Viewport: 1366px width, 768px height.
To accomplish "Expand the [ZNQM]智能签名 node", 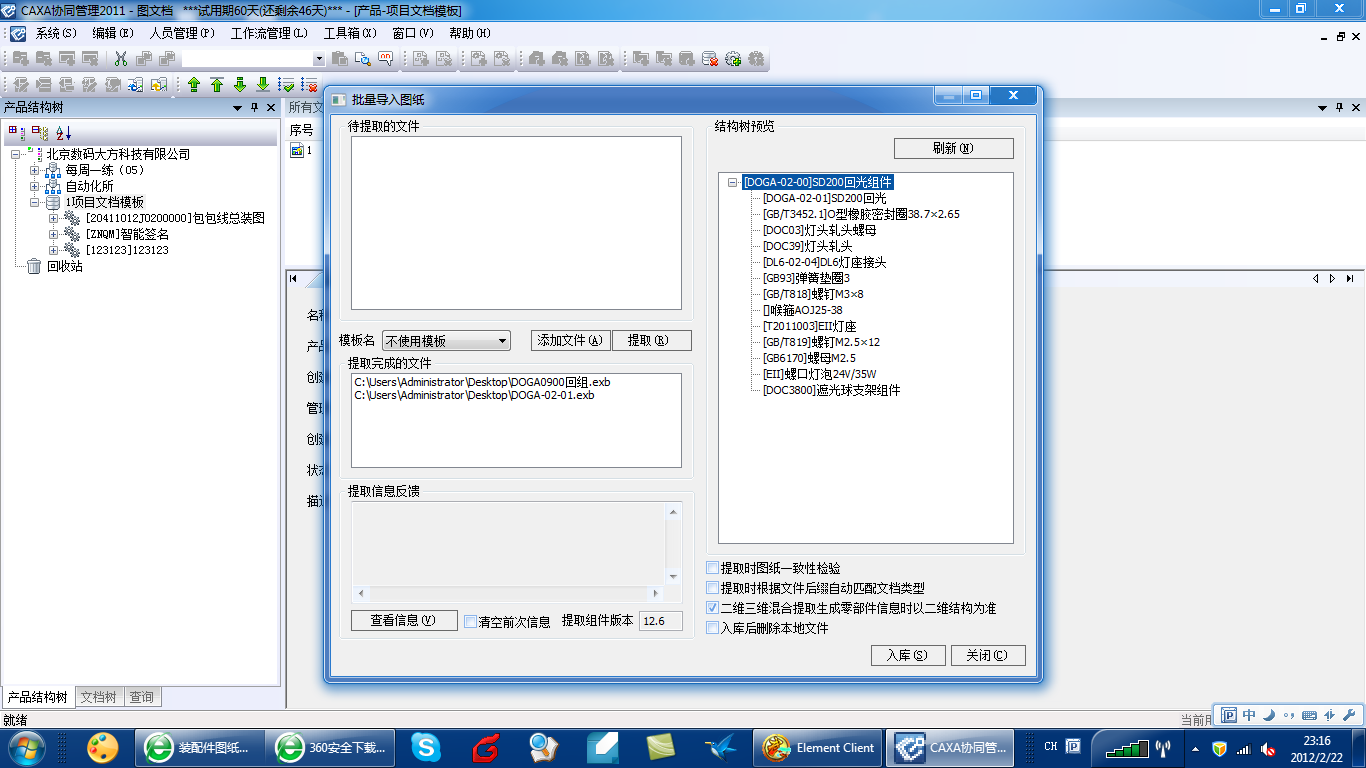I will tap(54, 234).
